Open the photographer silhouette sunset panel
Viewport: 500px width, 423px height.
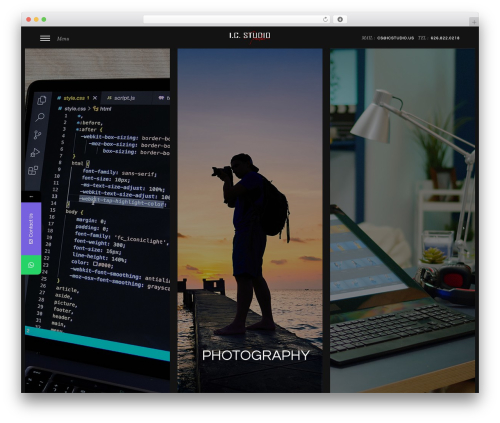pos(250,220)
